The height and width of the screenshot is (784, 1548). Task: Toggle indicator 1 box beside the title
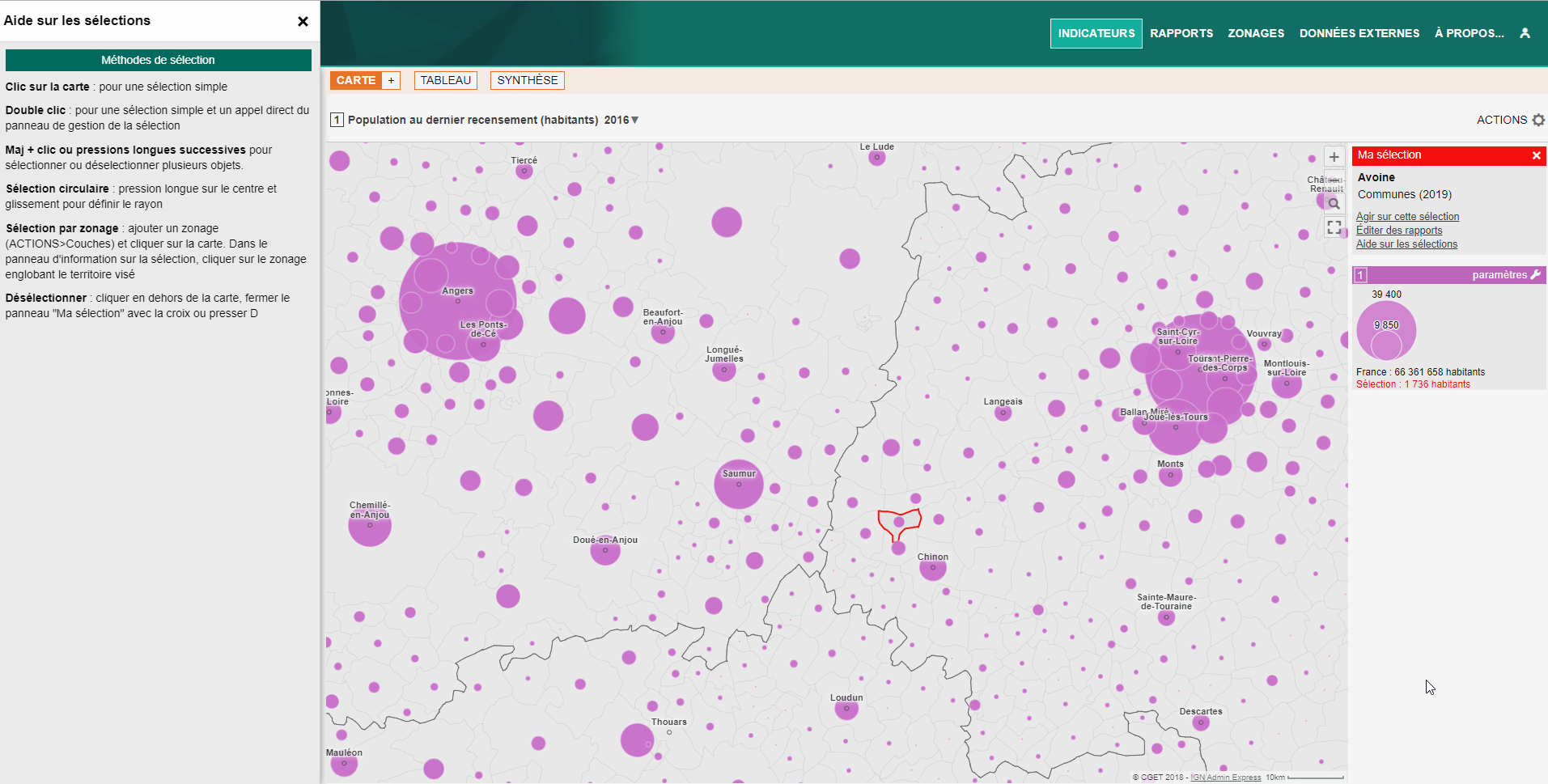pyautogui.click(x=337, y=120)
